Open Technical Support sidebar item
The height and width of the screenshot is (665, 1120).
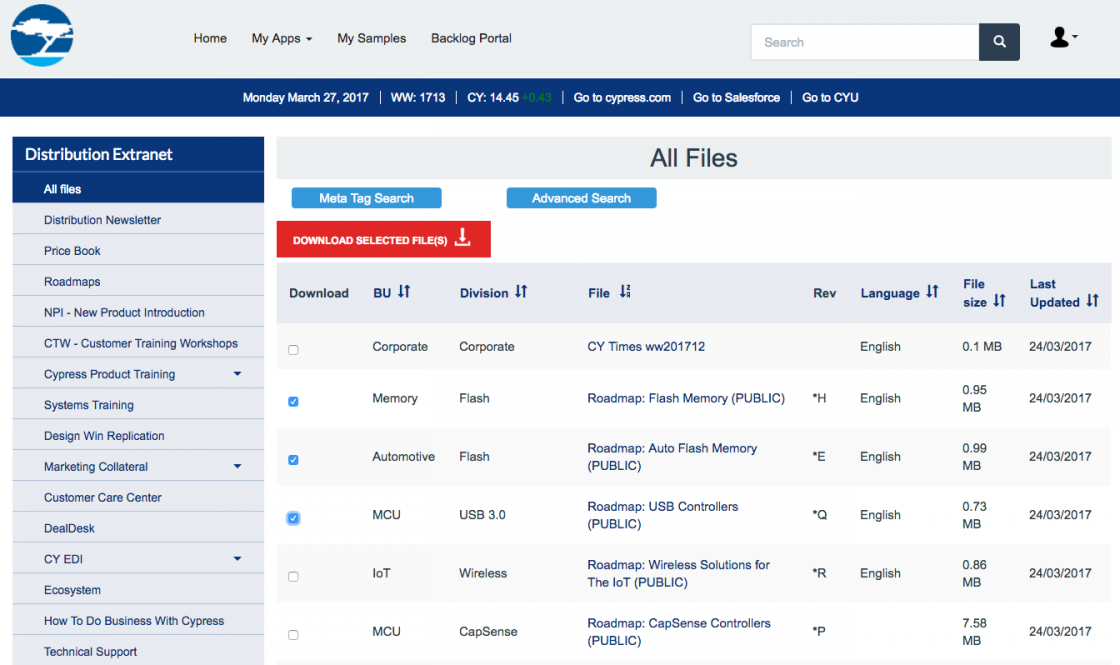[x=138, y=651]
